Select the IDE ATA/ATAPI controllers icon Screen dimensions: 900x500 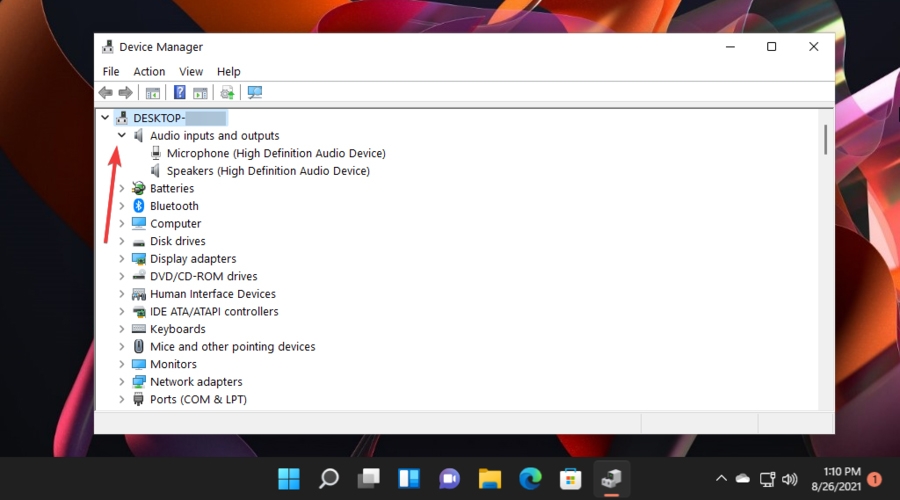click(138, 312)
